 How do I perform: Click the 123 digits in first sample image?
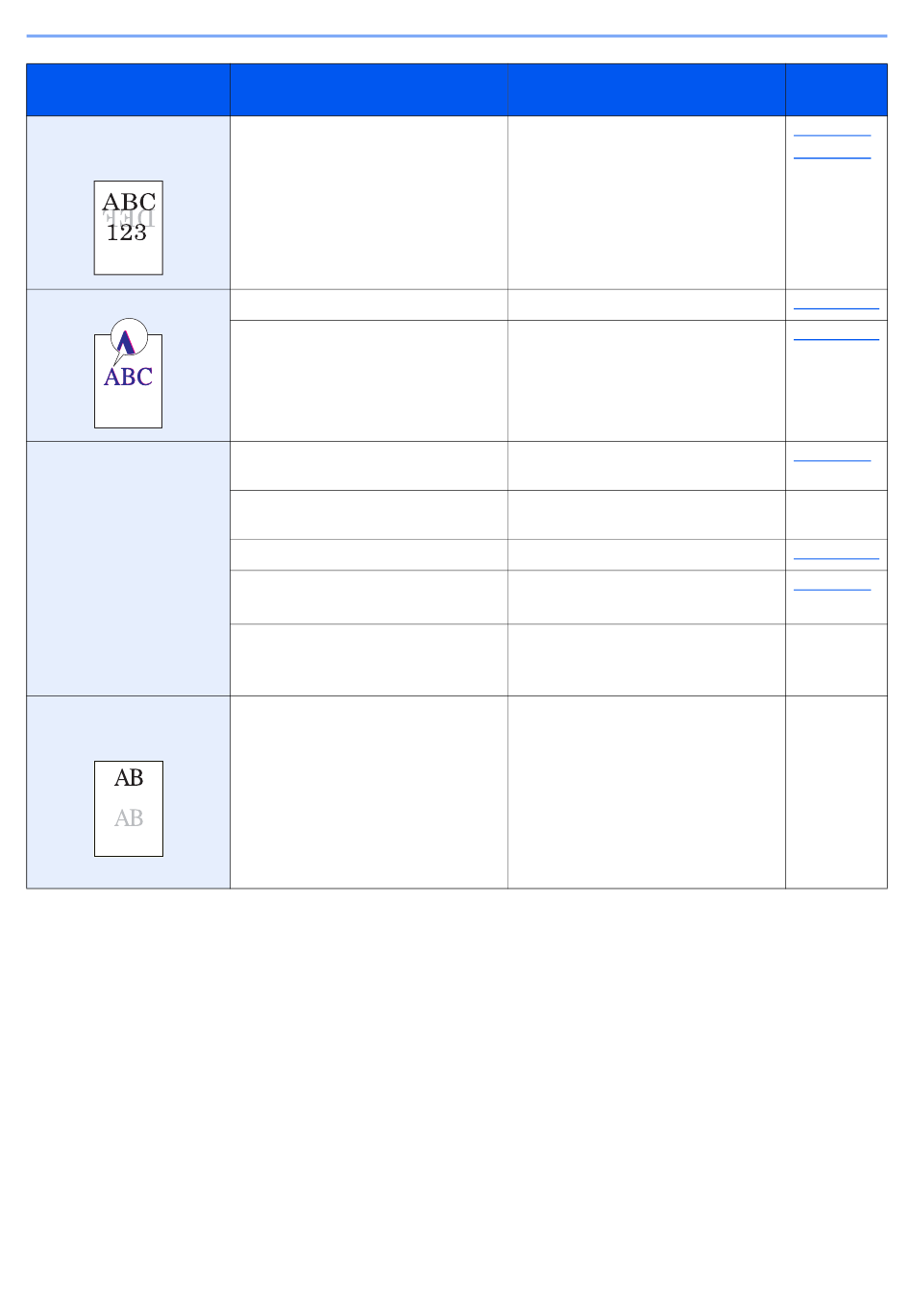(x=127, y=232)
